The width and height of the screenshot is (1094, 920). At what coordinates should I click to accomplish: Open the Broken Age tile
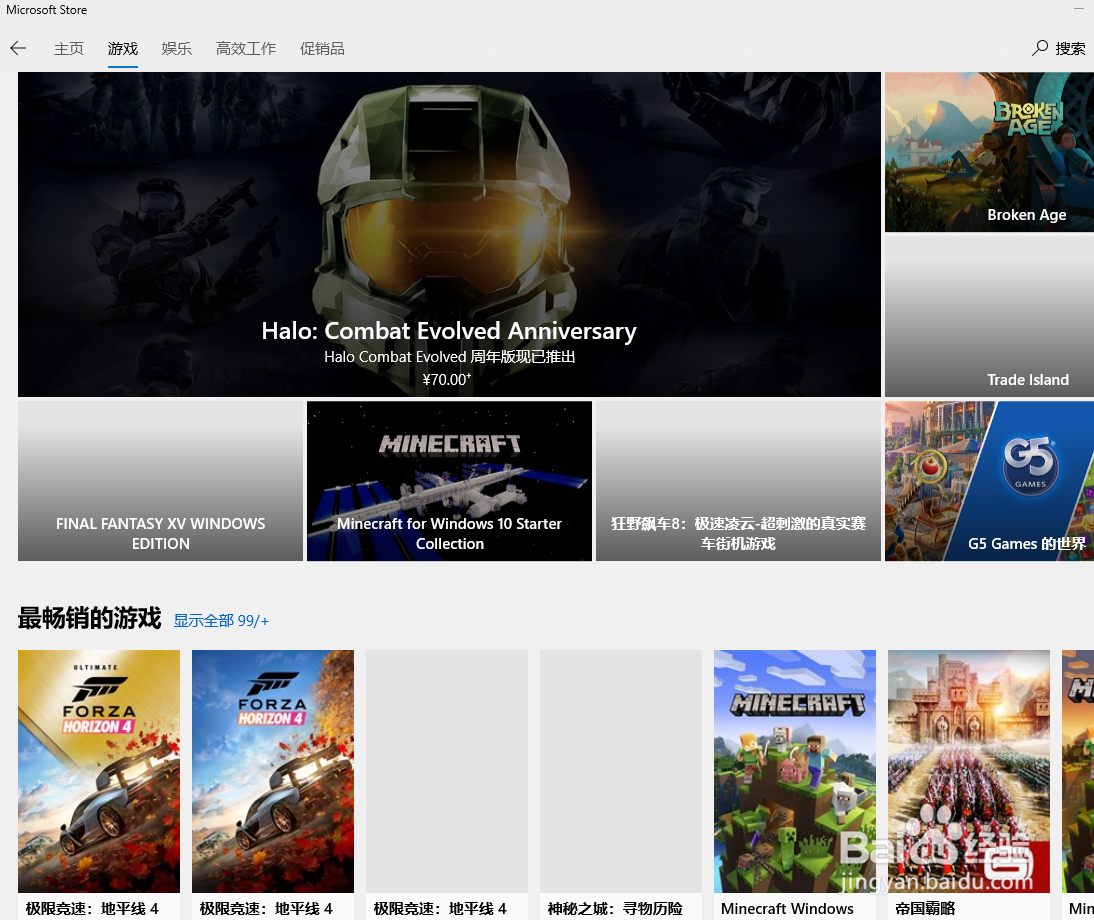point(989,152)
